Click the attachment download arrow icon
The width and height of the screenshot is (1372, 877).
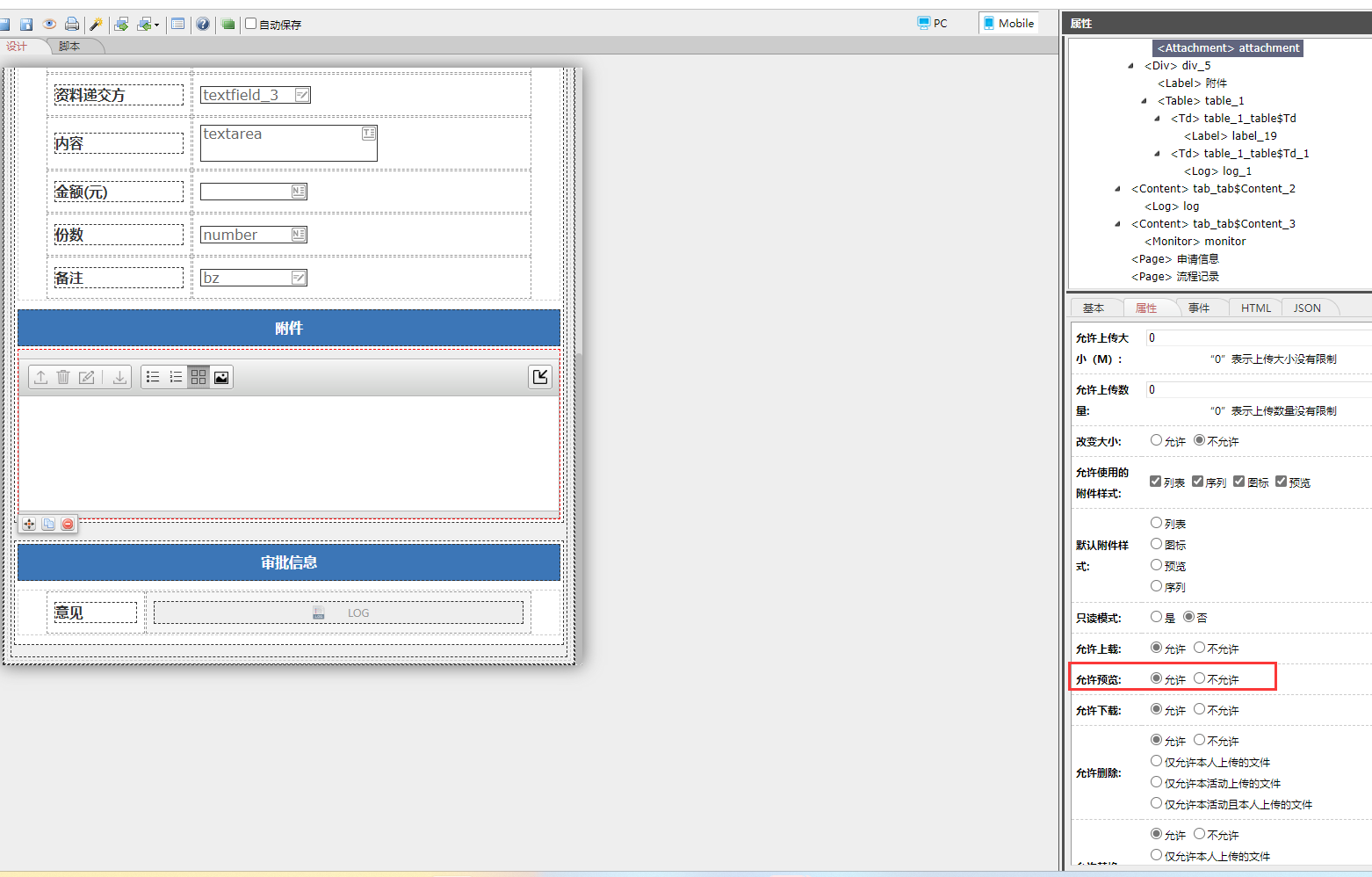tap(119, 377)
